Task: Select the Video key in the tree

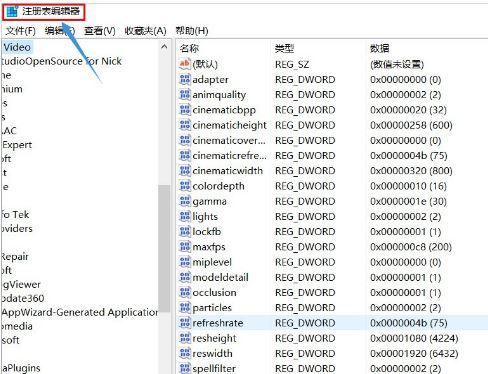Action: point(17,47)
